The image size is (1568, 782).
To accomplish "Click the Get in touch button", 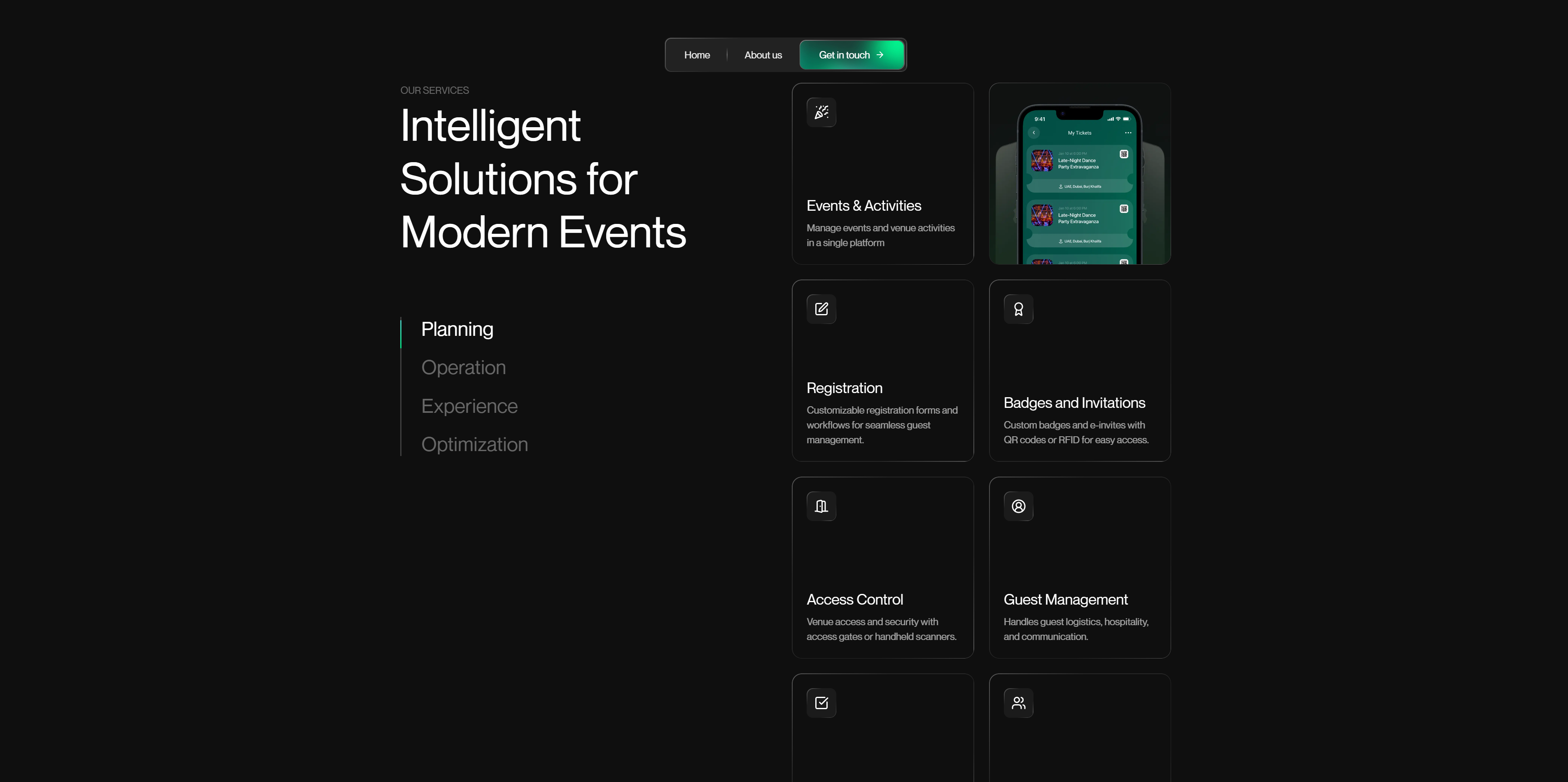I will [852, 55].
